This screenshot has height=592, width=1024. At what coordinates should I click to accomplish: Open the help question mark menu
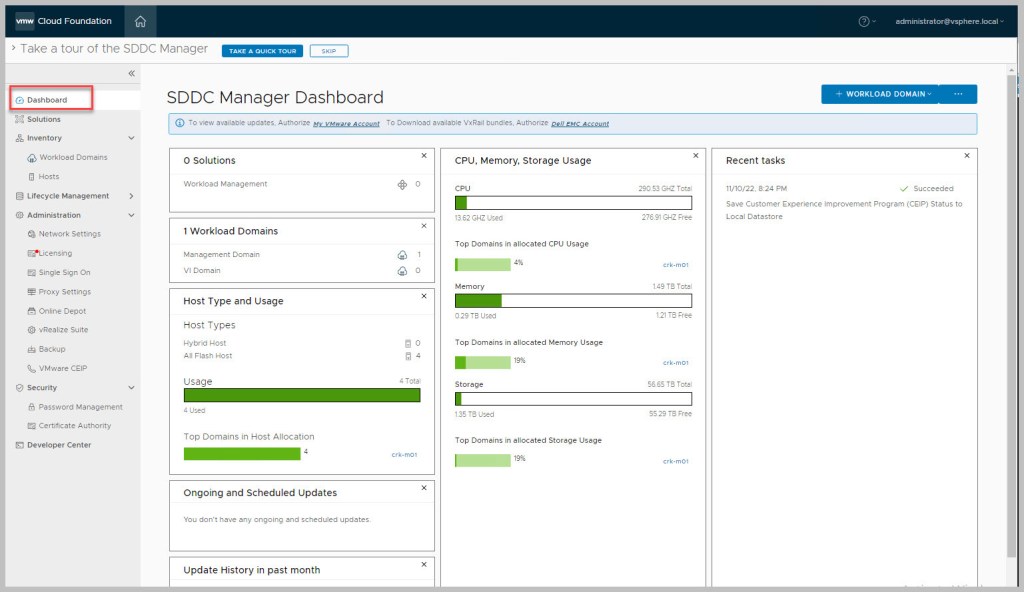pos(864,21)
